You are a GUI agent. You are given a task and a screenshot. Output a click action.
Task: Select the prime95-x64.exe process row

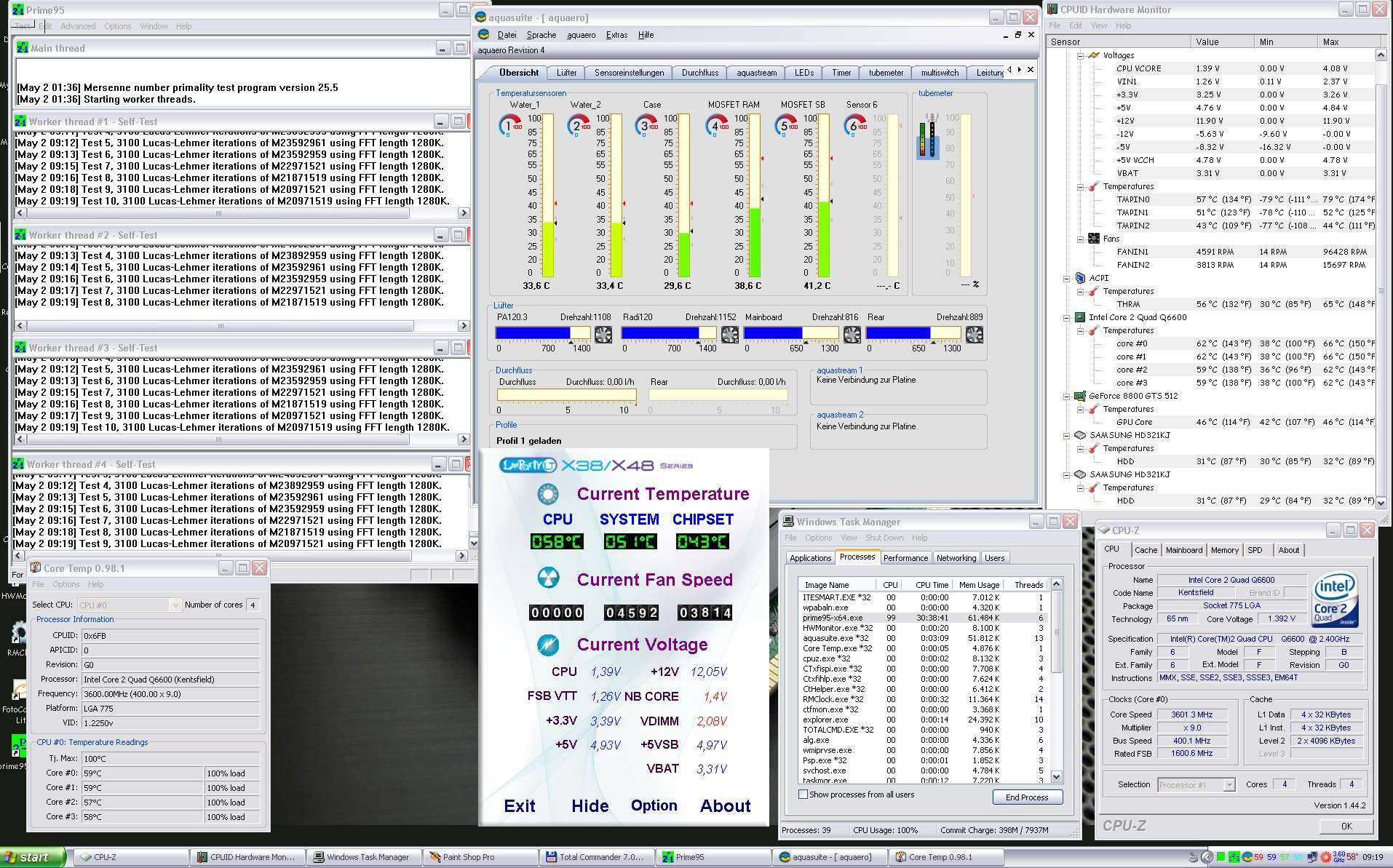coord(923,618)
